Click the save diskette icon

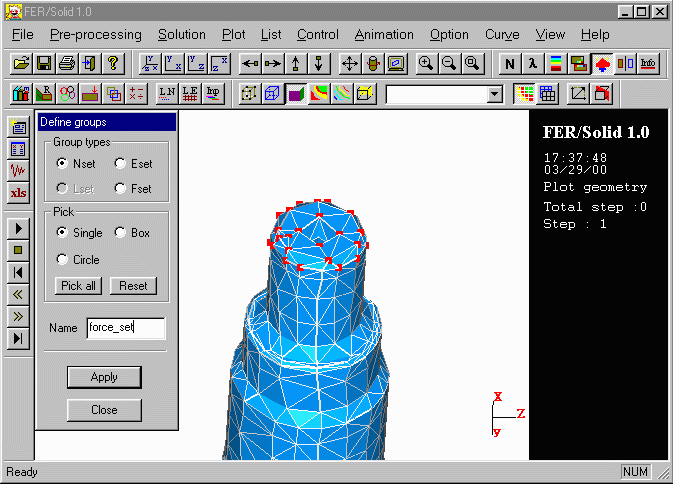coord(43,63)
